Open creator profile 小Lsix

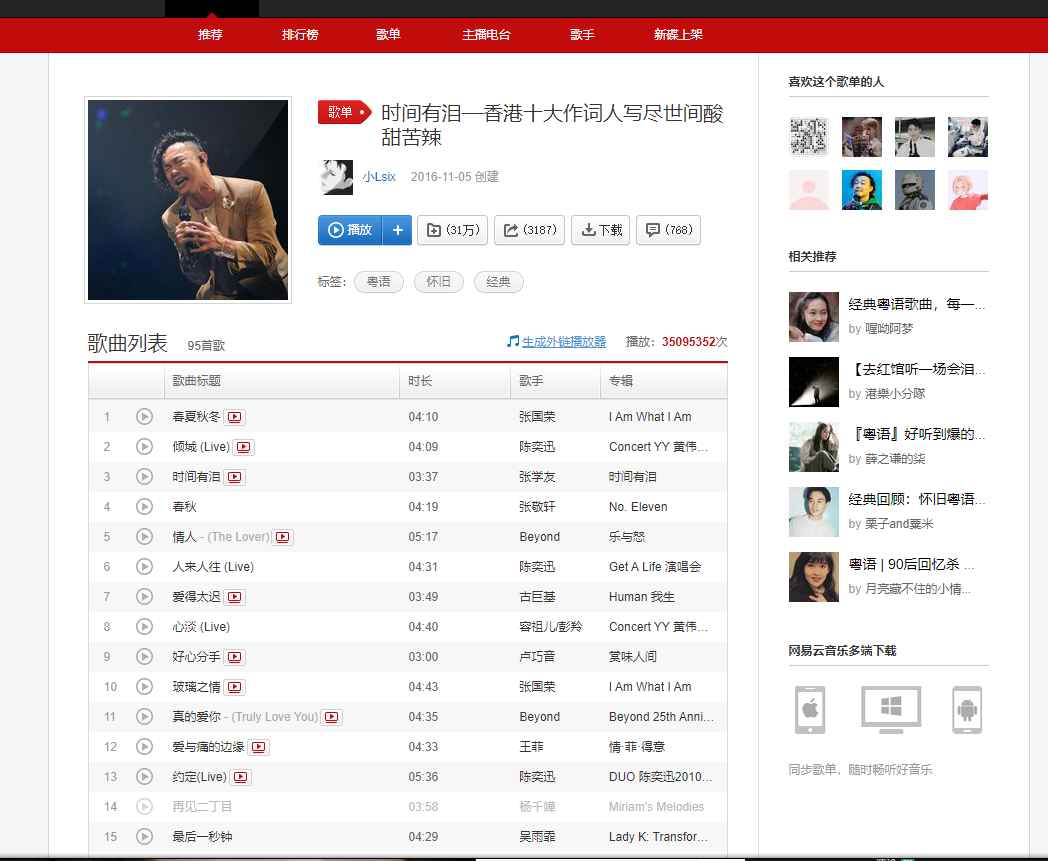[378, 177]
